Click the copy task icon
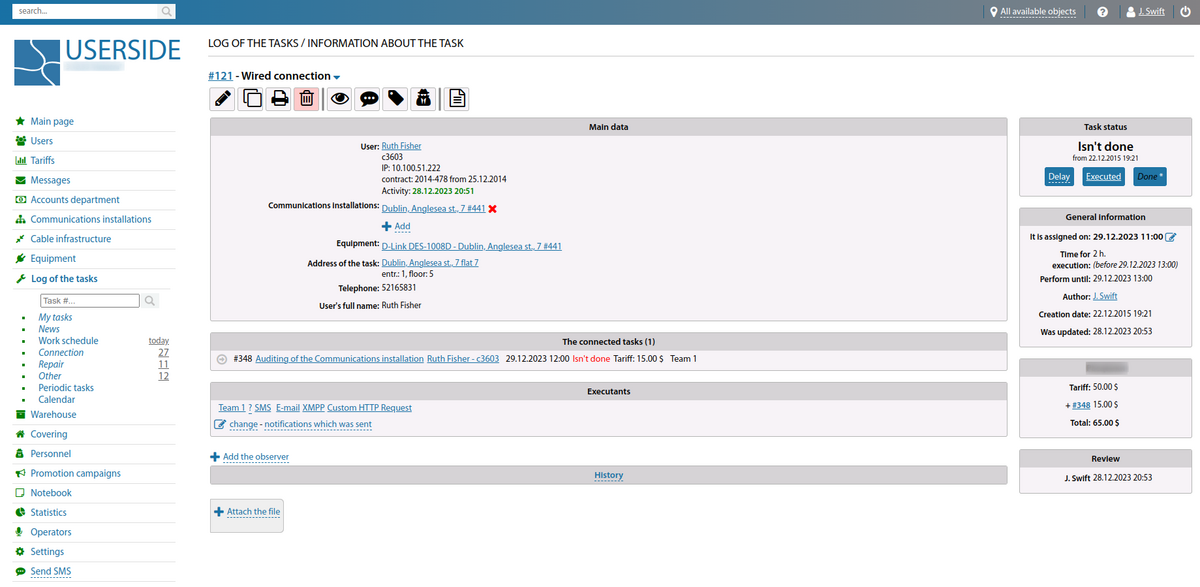 coord(252,98)
